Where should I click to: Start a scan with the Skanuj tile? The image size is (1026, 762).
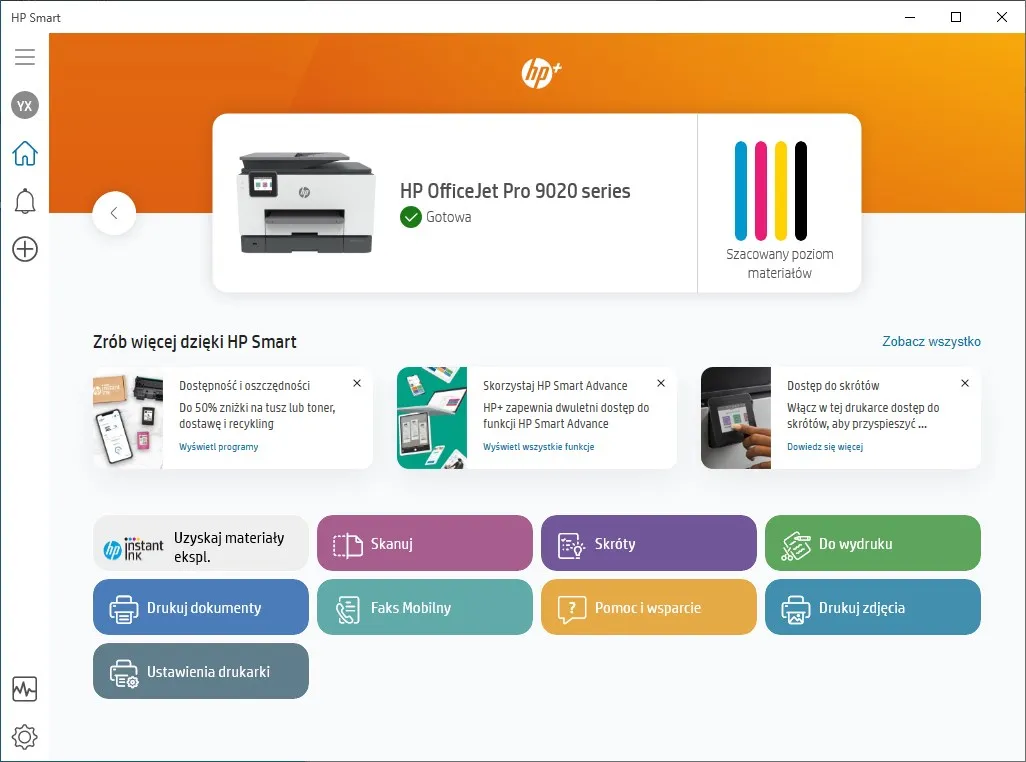click(424, 543)
